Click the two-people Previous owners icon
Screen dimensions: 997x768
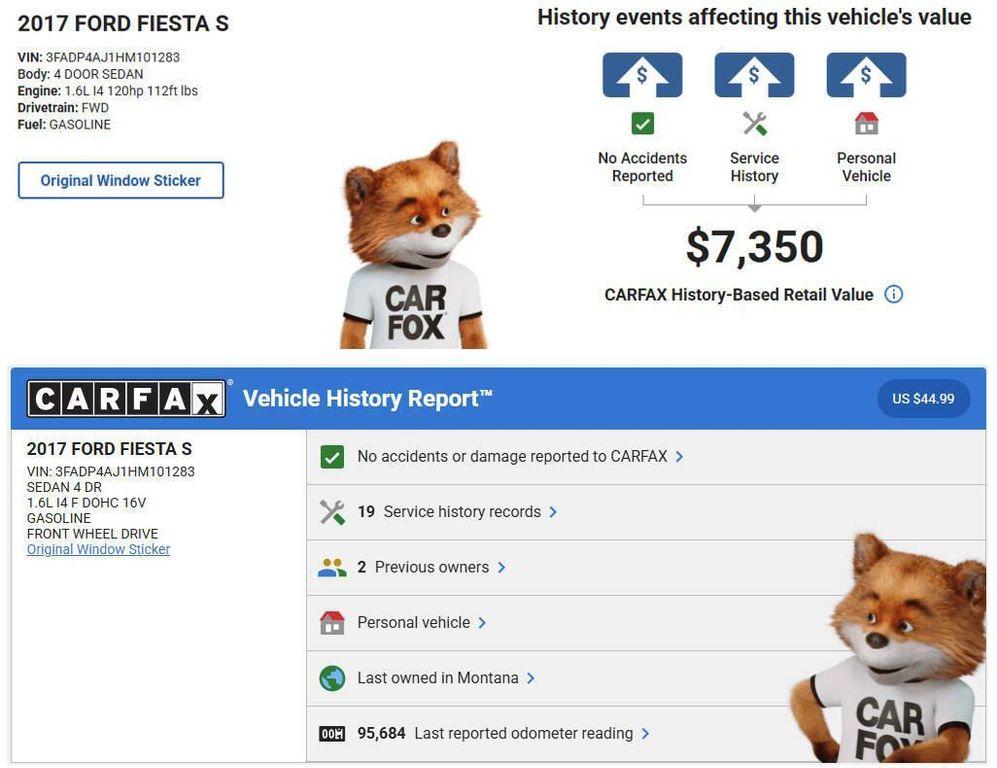(x=332, y=568)
